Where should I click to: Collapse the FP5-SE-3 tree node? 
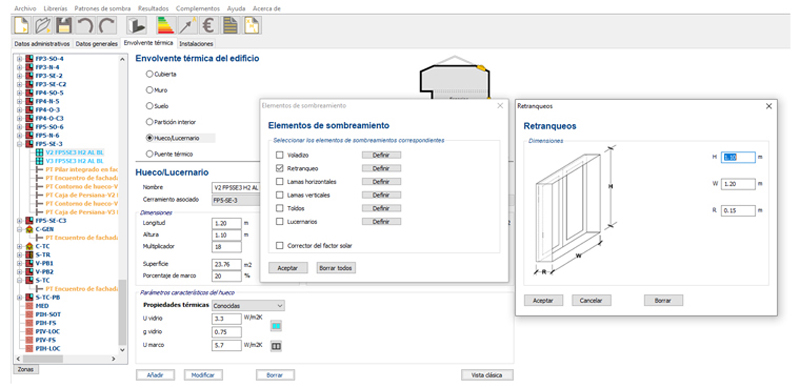coord(20,144)
